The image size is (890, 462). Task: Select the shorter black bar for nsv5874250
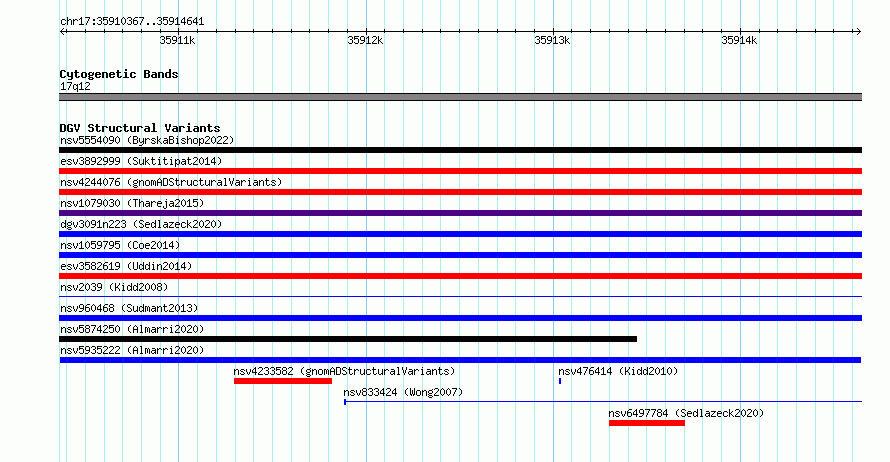coord(348,339)
